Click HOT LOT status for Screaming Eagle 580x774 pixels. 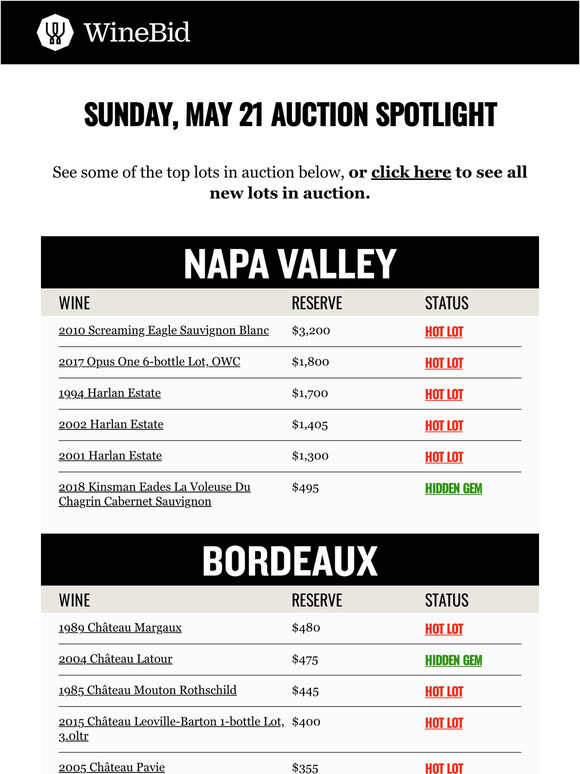[x=444, y=332]
